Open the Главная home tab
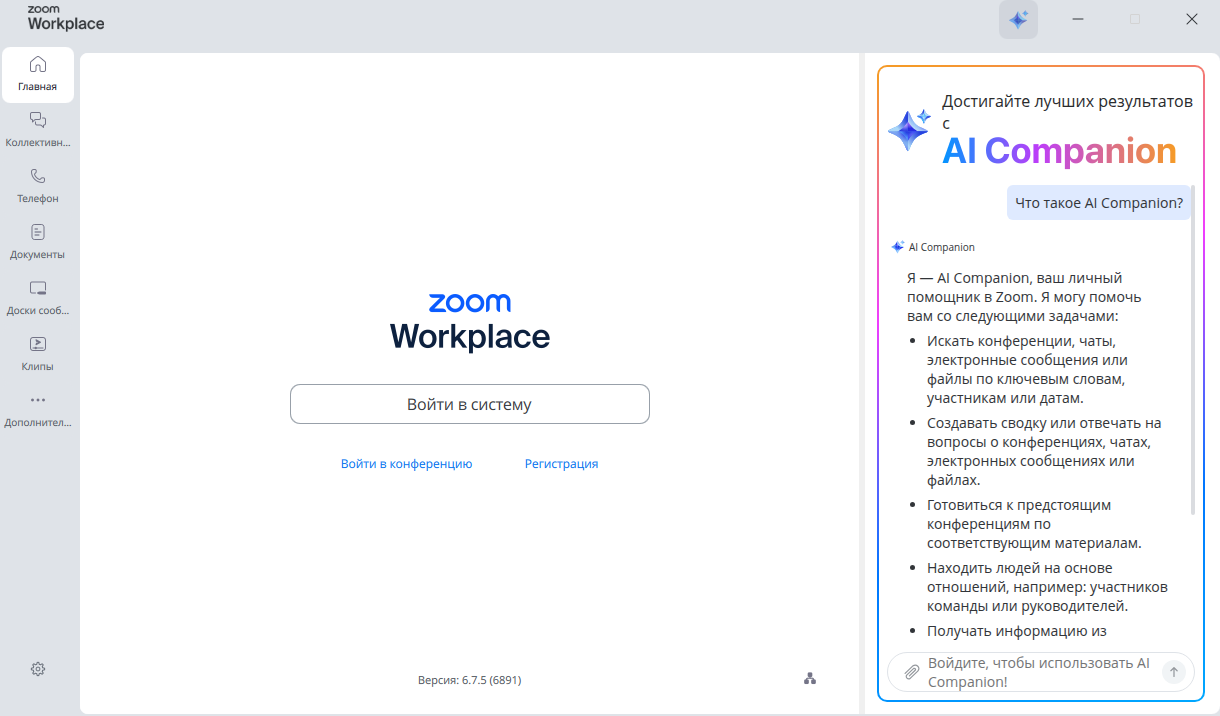1220x716 pixels. (x=37, y=74)
